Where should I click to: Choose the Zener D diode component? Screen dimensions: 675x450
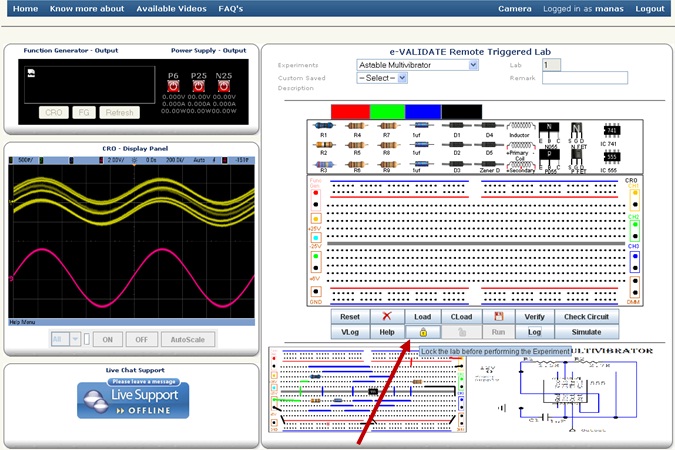tap(489, 162)
